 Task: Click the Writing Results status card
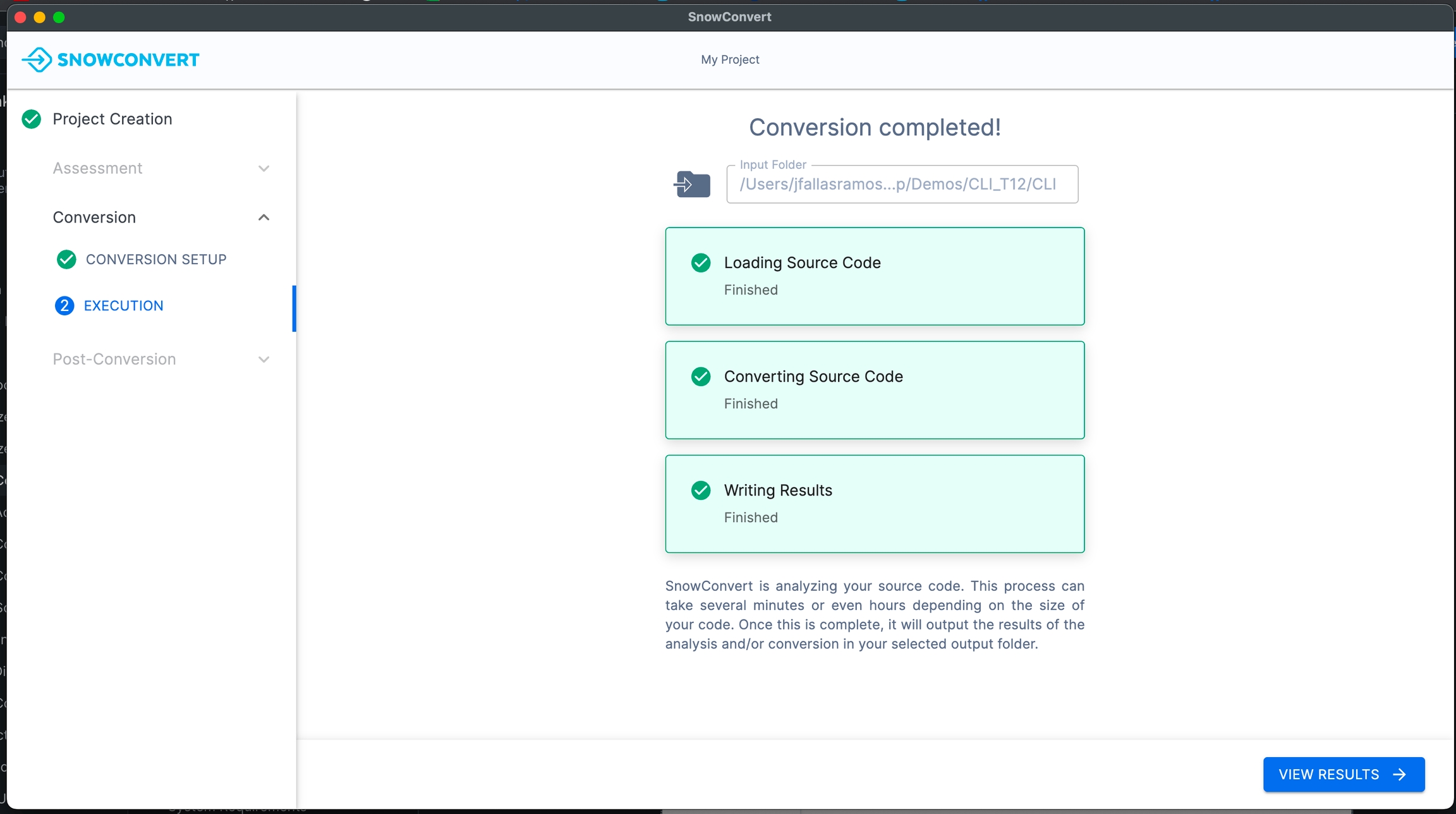[x=875, y=504]
